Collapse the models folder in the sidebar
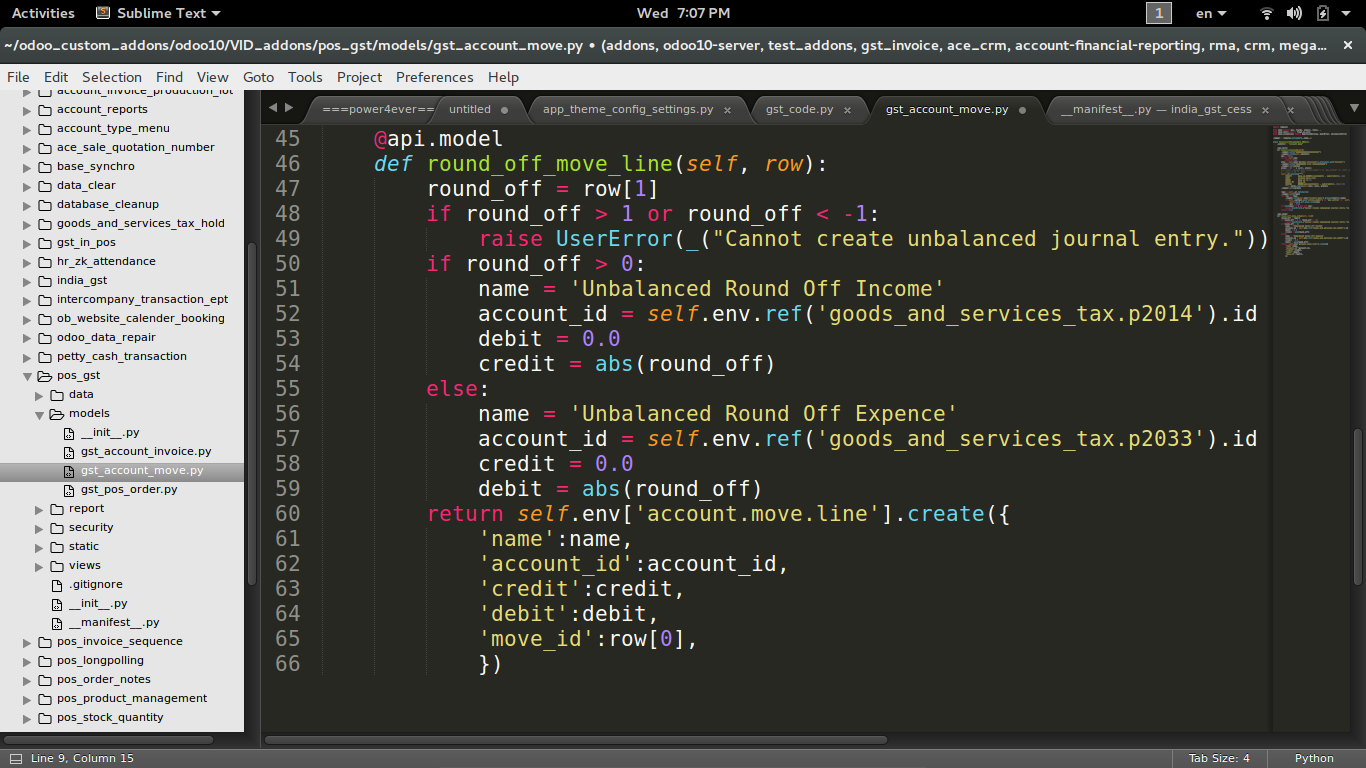Viewport: 1366px width, 768px height. point(40,413)
